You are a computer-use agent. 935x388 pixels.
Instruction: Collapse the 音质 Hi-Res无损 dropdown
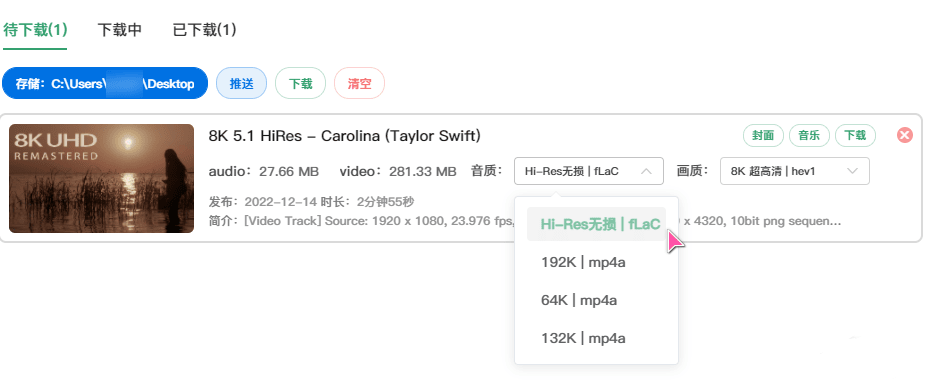point(589,171)
